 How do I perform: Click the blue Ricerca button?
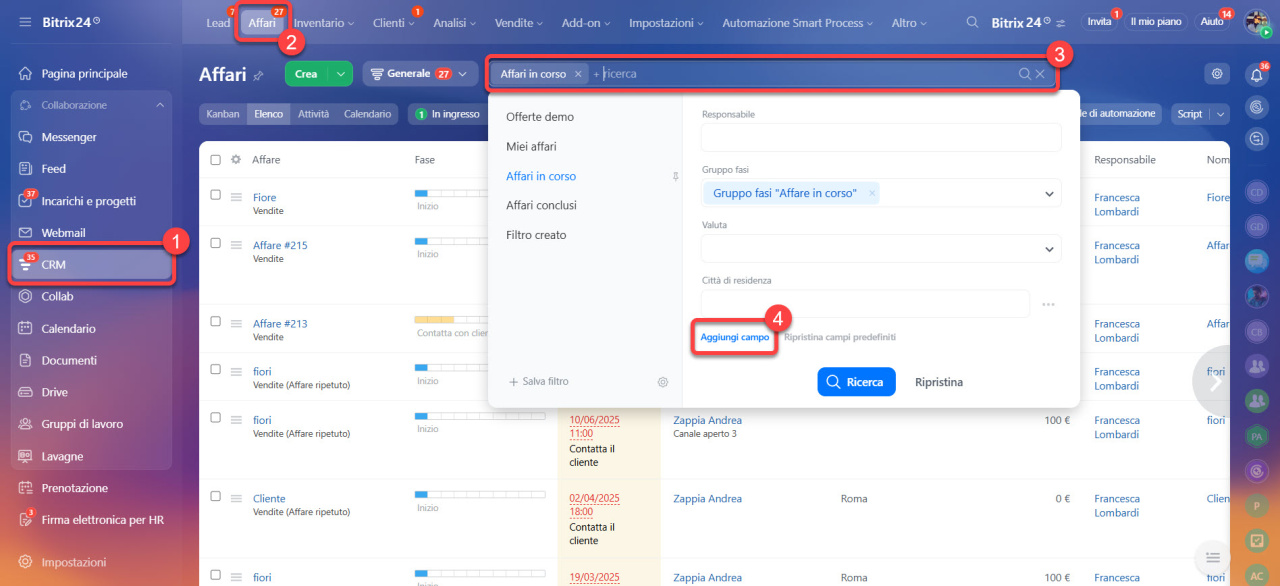tap(856, 382)
